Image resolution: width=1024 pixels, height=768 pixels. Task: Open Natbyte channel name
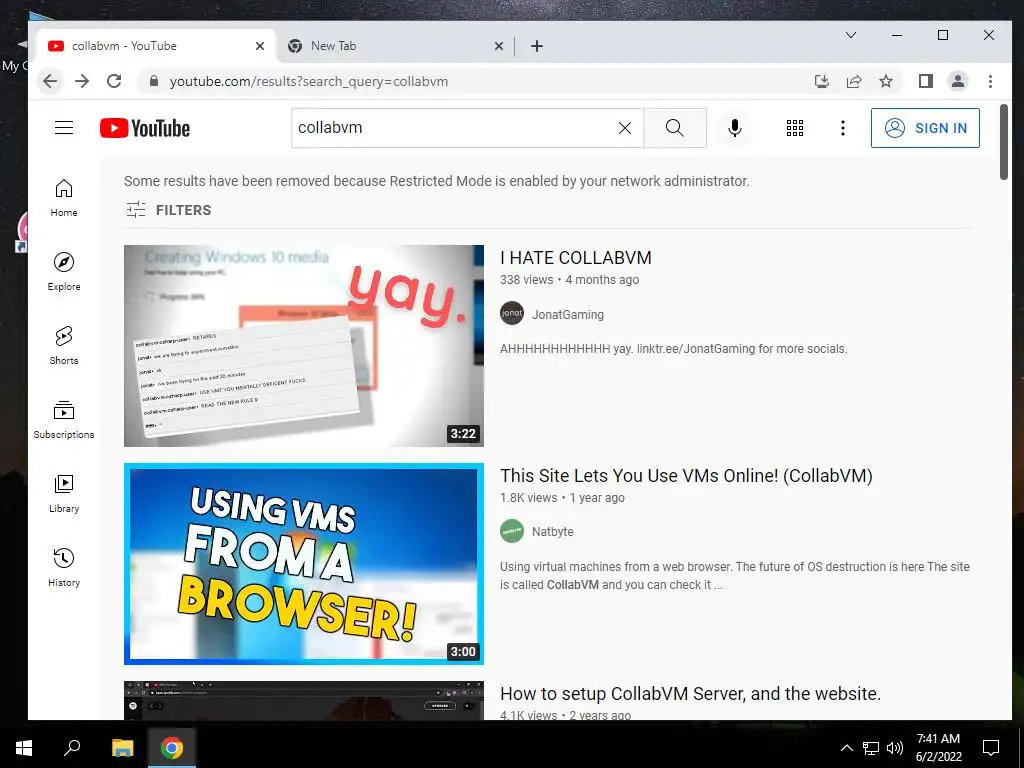[552, 532]
